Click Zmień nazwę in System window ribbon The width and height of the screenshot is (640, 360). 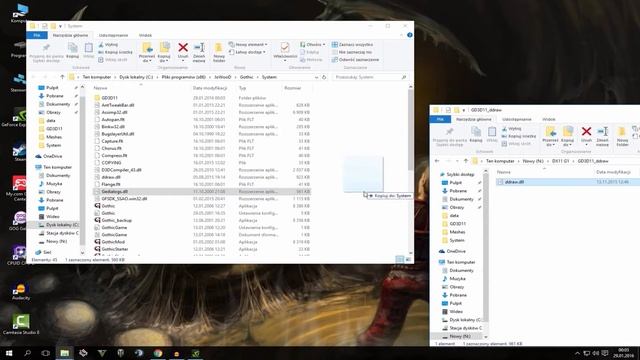tap(199, 52)
